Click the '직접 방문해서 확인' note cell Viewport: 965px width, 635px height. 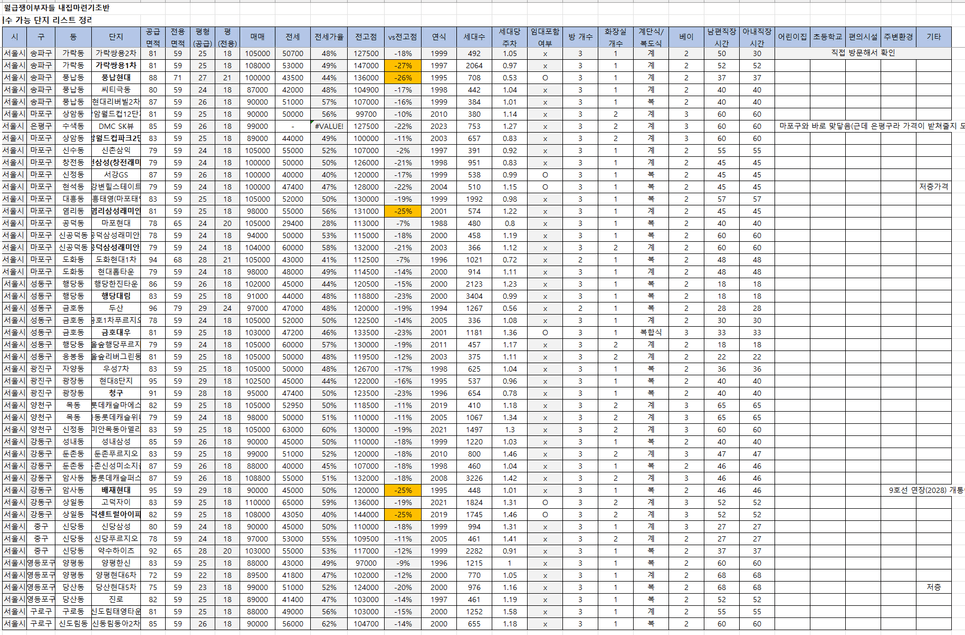click(x=863, y=54)
